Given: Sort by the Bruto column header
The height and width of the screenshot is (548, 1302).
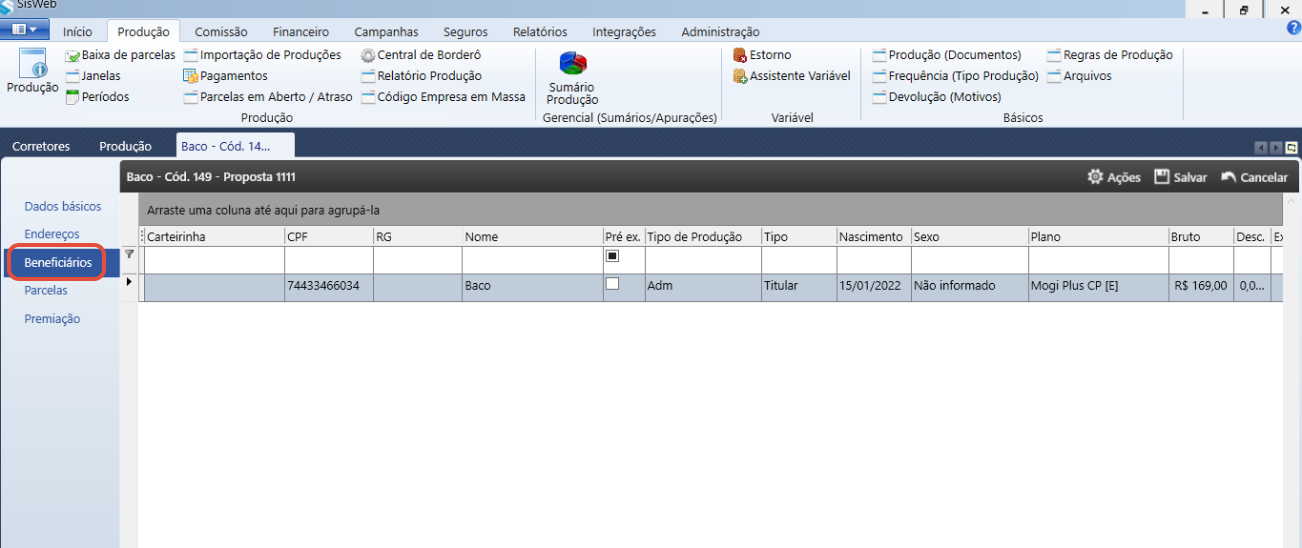Looking at the screenshot, I should coord(1200,237).
